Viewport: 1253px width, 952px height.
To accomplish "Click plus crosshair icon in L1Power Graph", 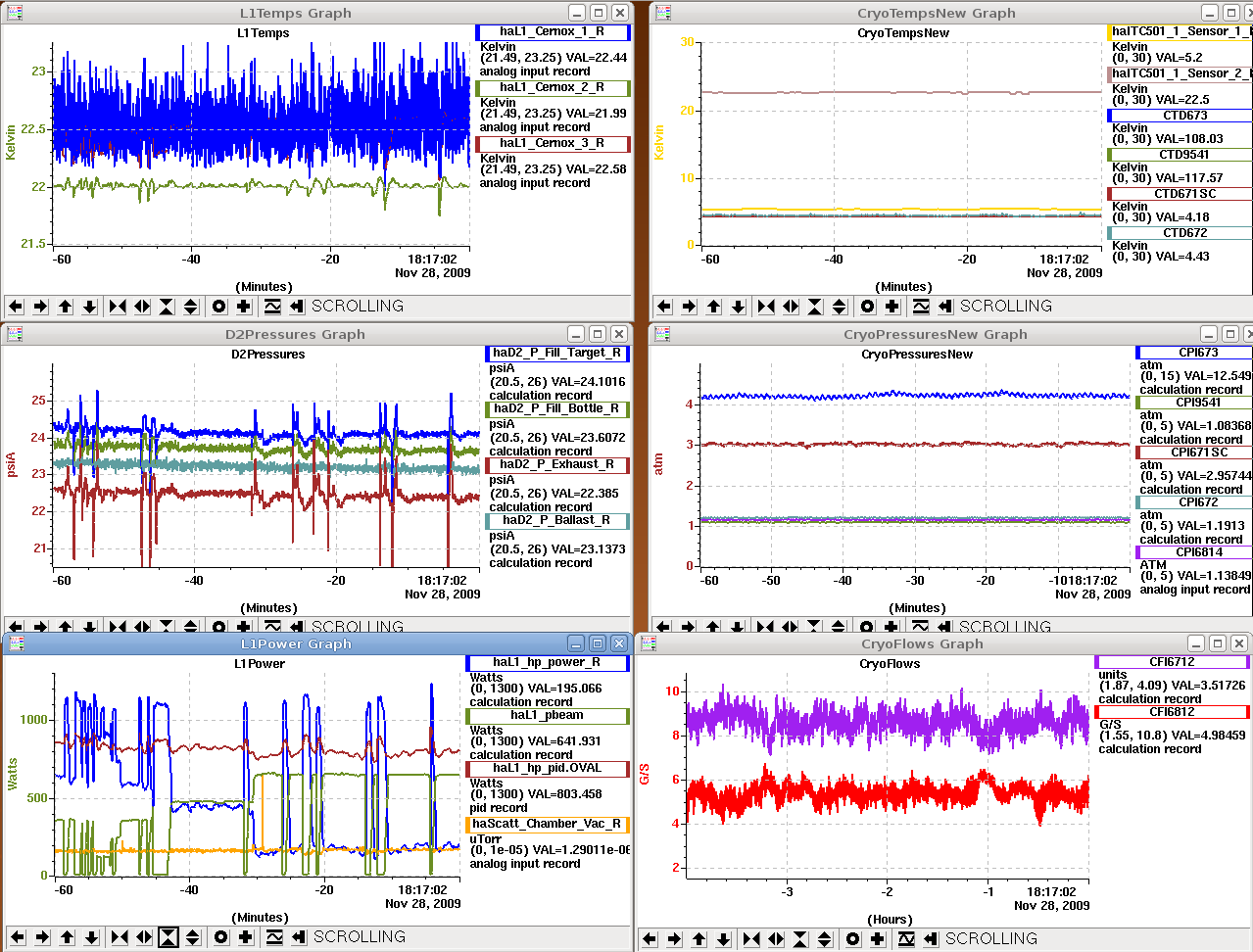I will 246,937.
